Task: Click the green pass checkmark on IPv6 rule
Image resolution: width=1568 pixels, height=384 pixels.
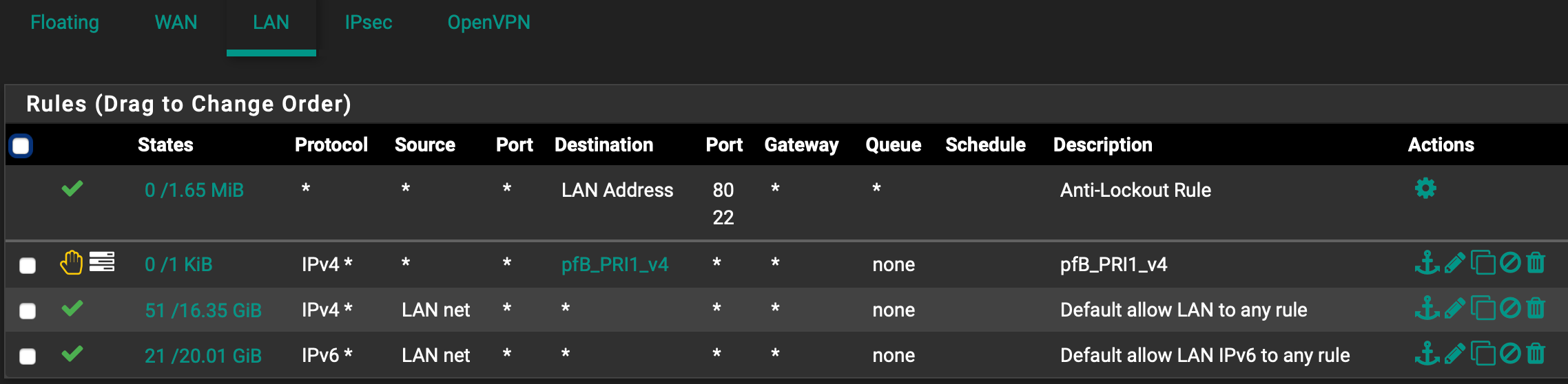Action: point(72,353)
